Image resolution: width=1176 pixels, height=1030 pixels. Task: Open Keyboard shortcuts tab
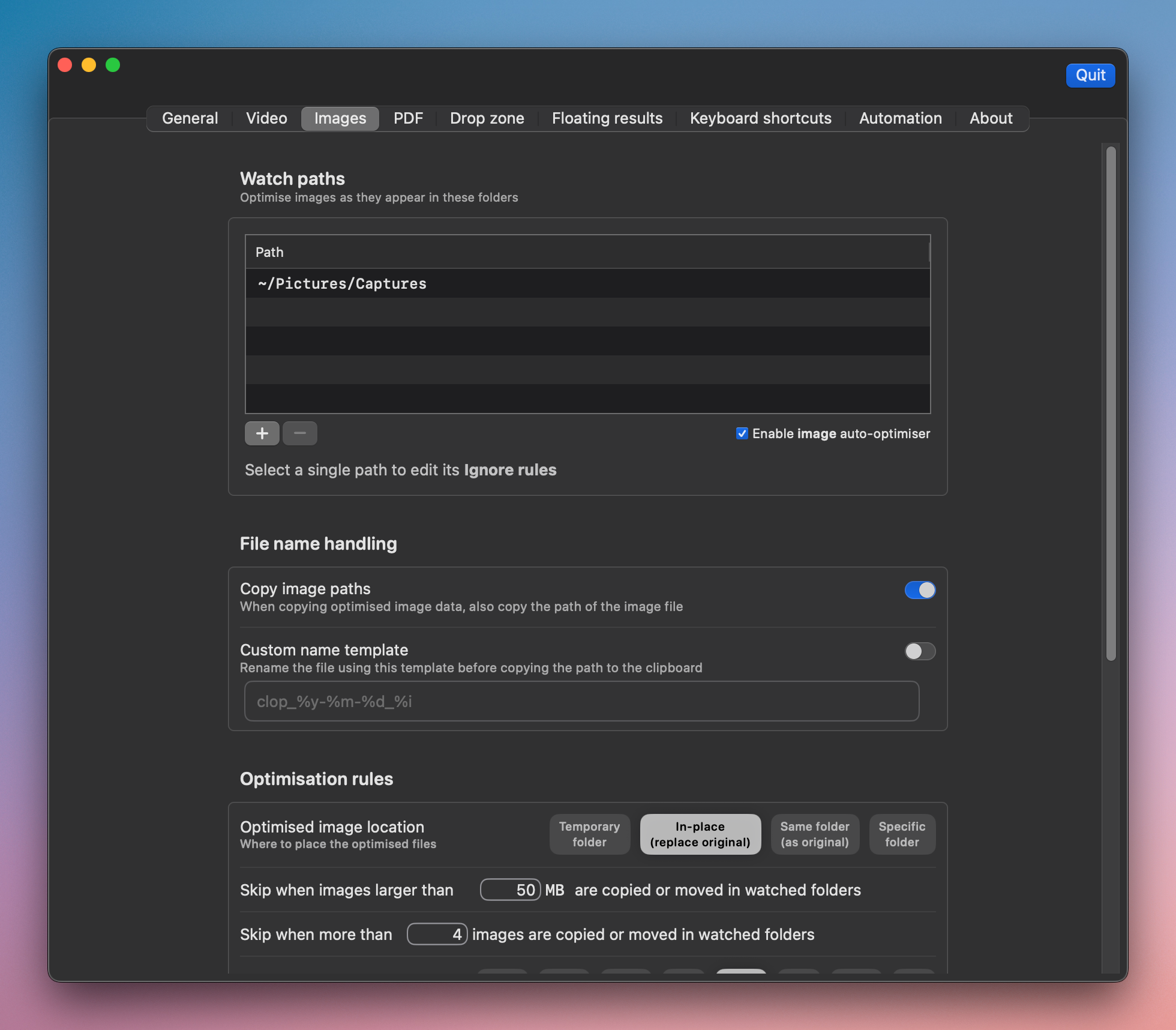[x=760, y=118]
